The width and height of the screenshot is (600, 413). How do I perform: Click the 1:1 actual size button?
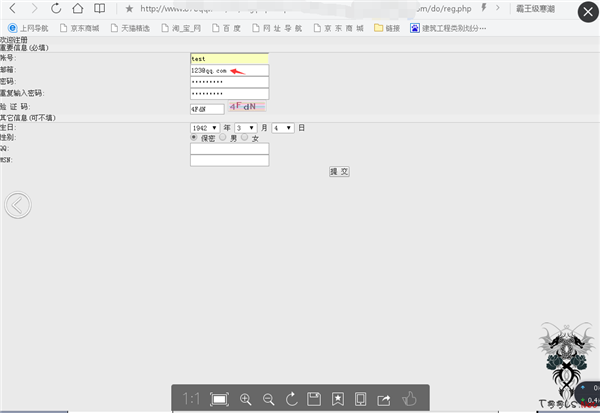[191, 399]
